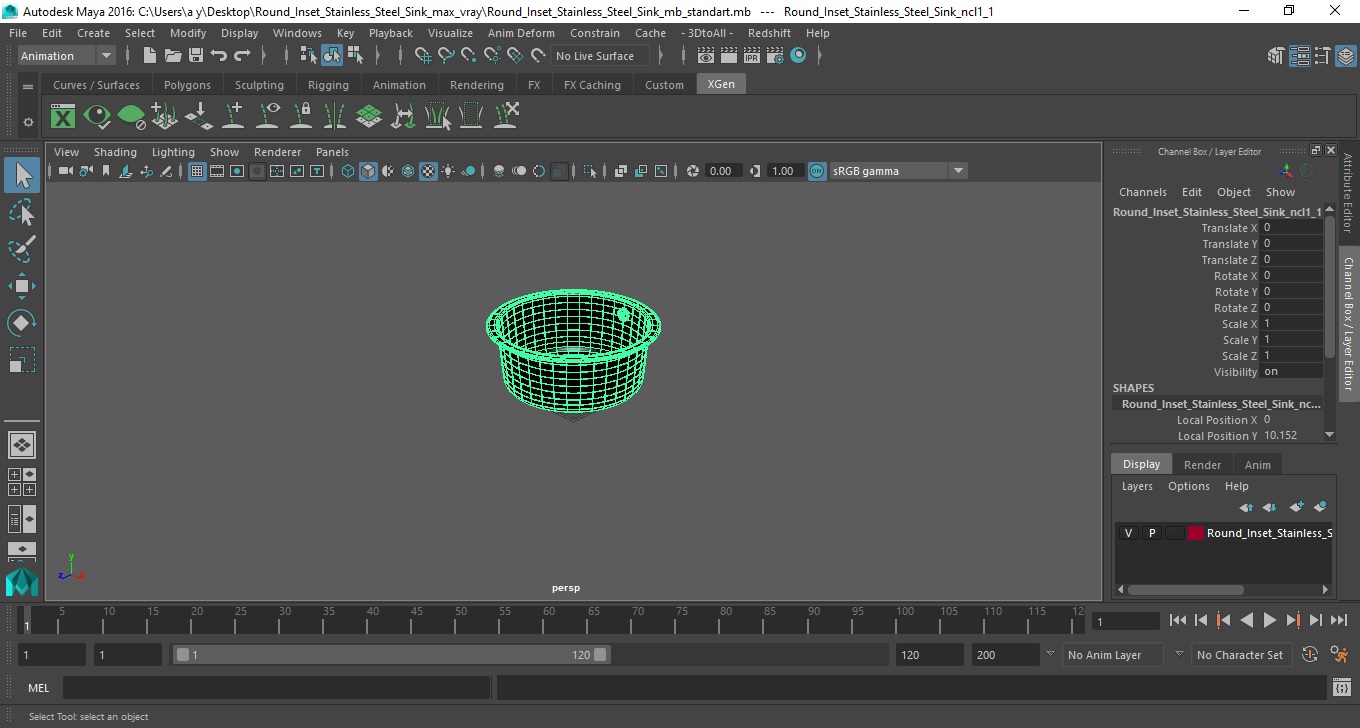Toggle layer playback P box

pyautogui.click(x=1151, y=533)
